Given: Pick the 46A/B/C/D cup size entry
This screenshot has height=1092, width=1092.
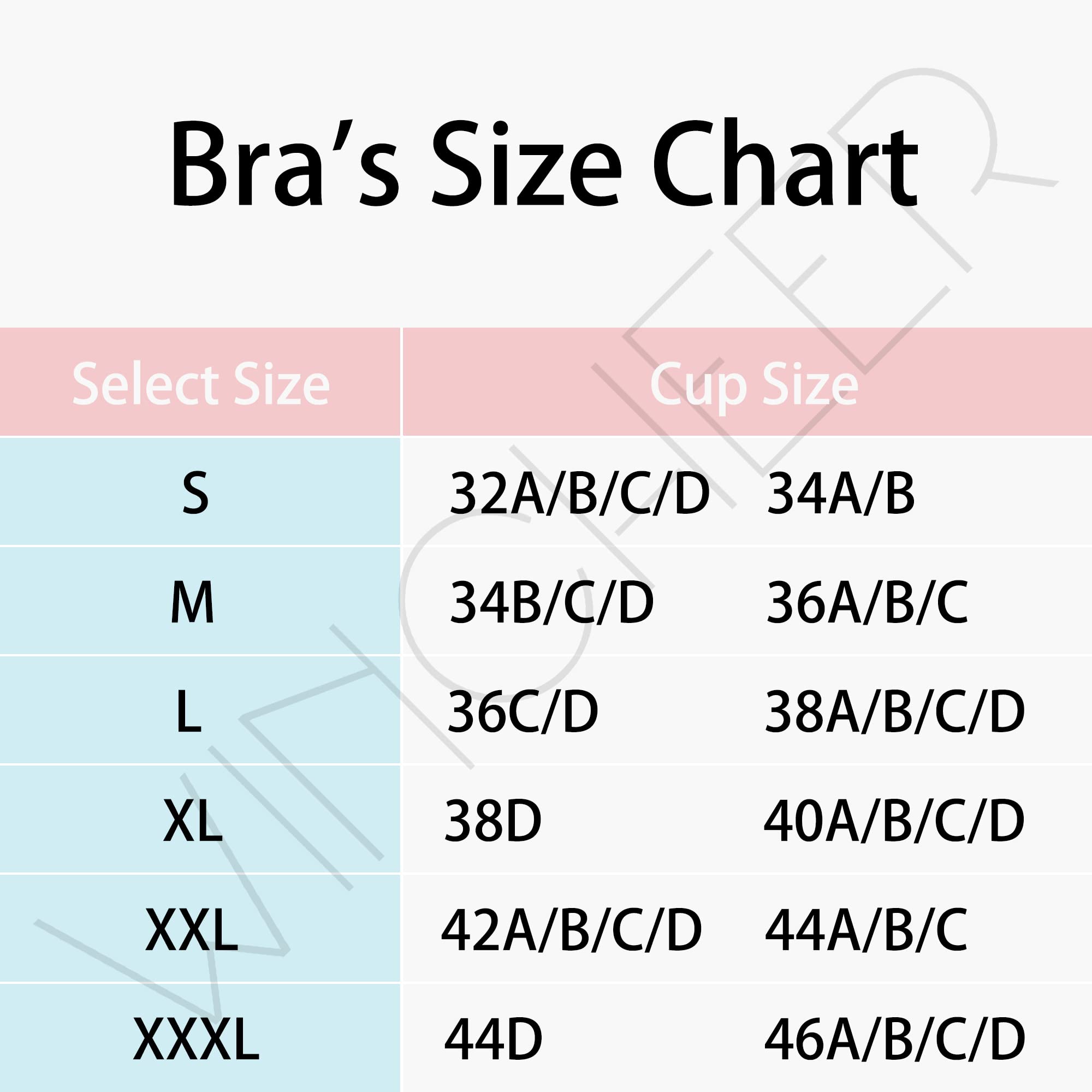Looking at the screenshot, I should pos(895,1039).
